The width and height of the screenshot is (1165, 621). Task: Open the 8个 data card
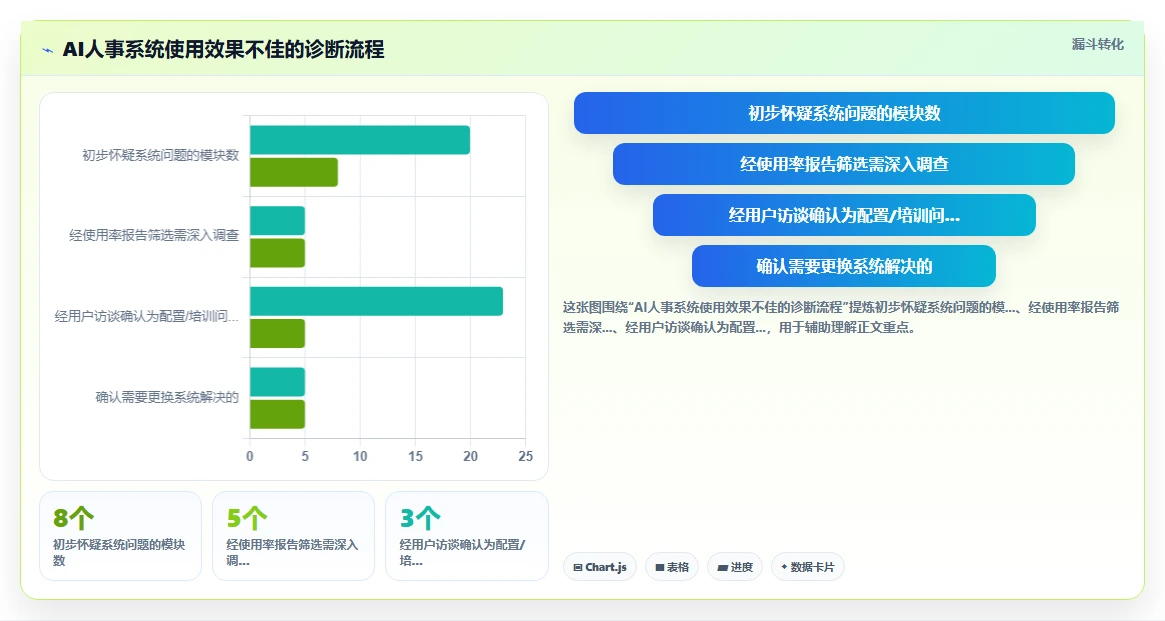(x=120, y=536)
